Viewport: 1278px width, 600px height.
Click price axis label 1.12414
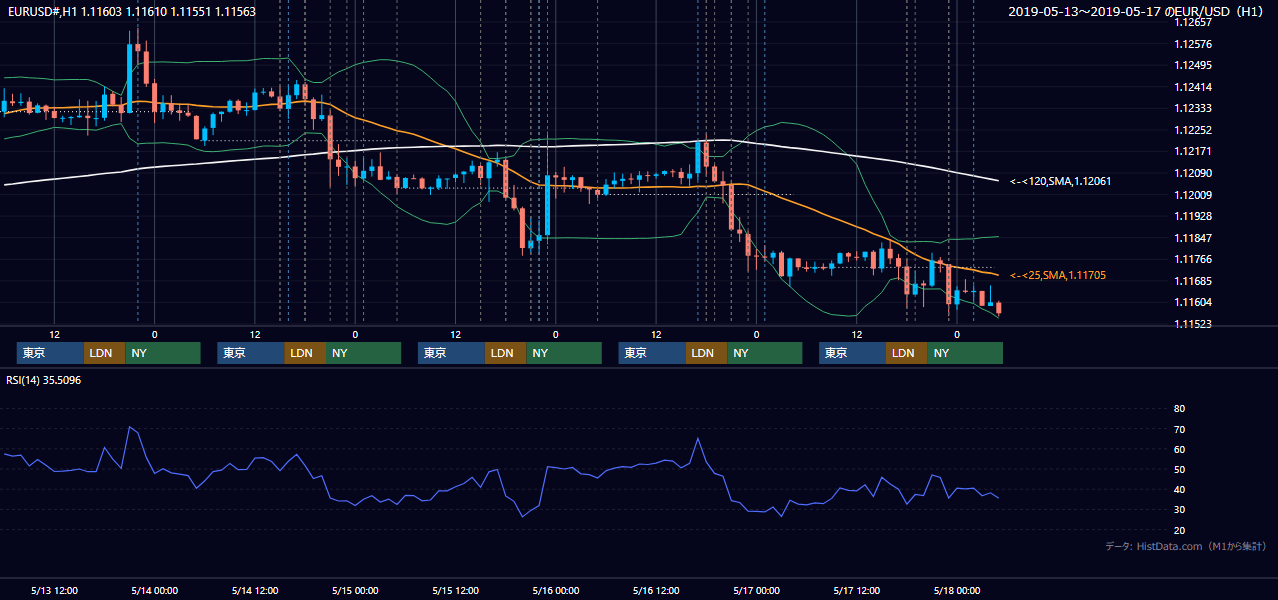(1192, 87)
